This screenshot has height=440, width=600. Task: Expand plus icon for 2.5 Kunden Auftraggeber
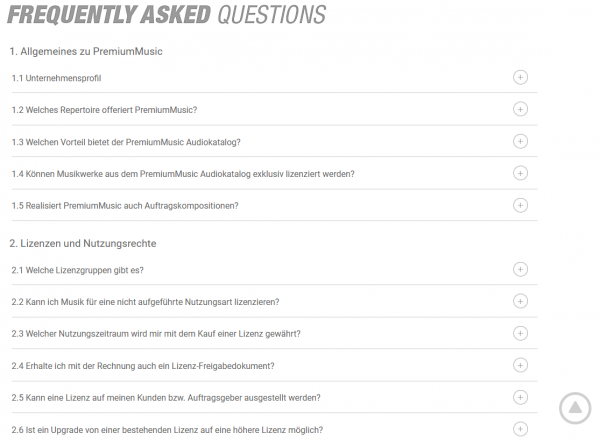520,397
